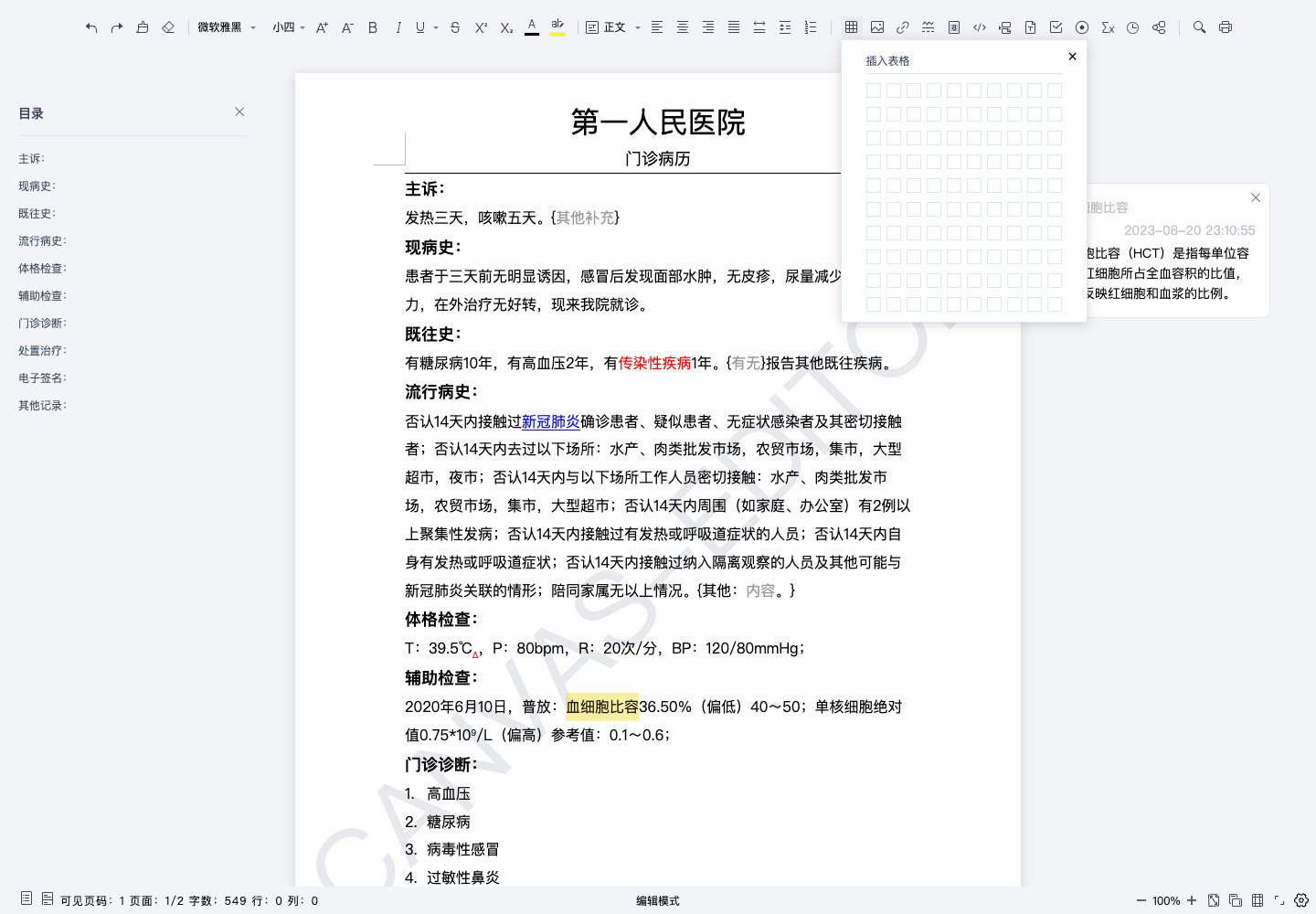Open line spacing options

[x=785, y=27]
